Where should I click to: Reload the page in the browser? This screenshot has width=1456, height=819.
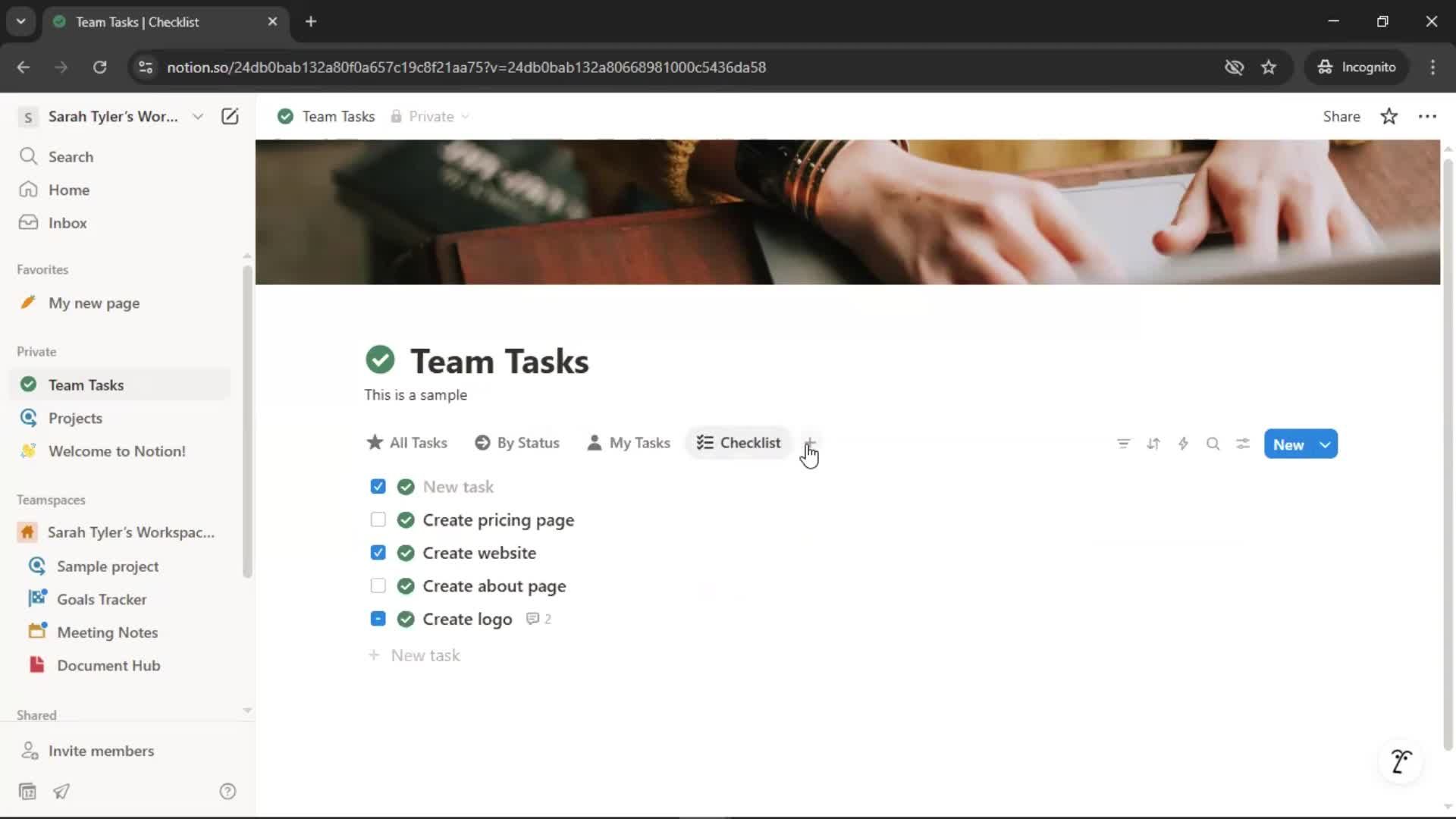coord(99,67)
